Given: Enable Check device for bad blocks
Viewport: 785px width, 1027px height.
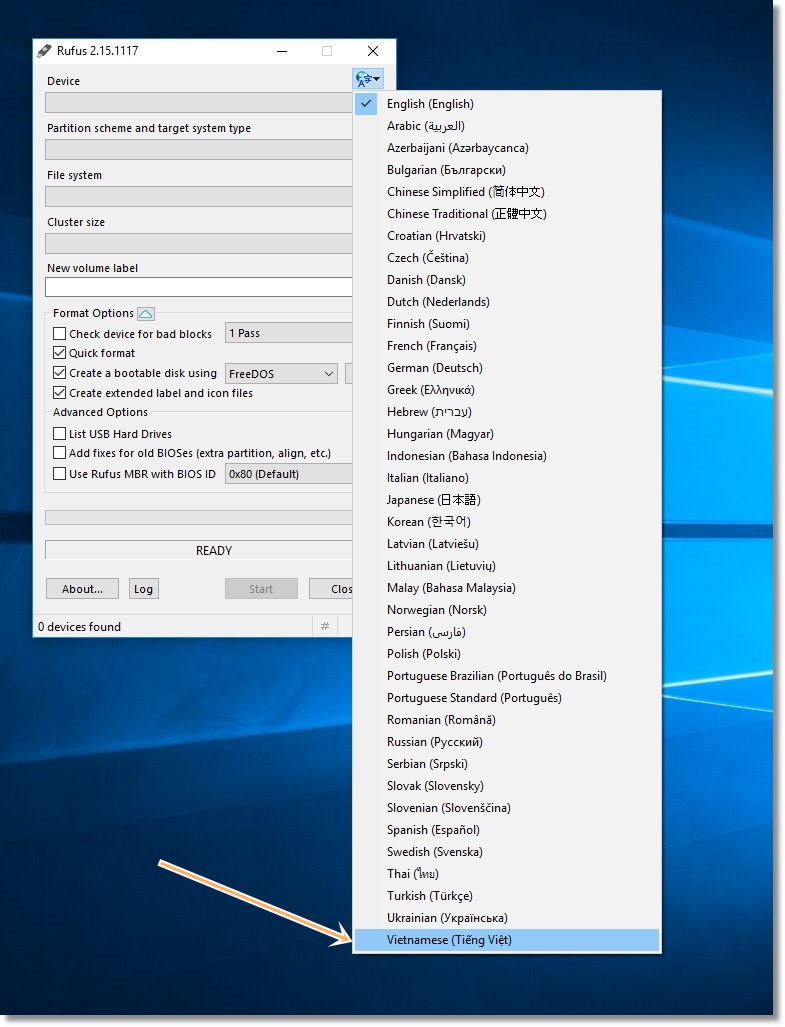Looking at the screenshot, I should coord(60,333).
